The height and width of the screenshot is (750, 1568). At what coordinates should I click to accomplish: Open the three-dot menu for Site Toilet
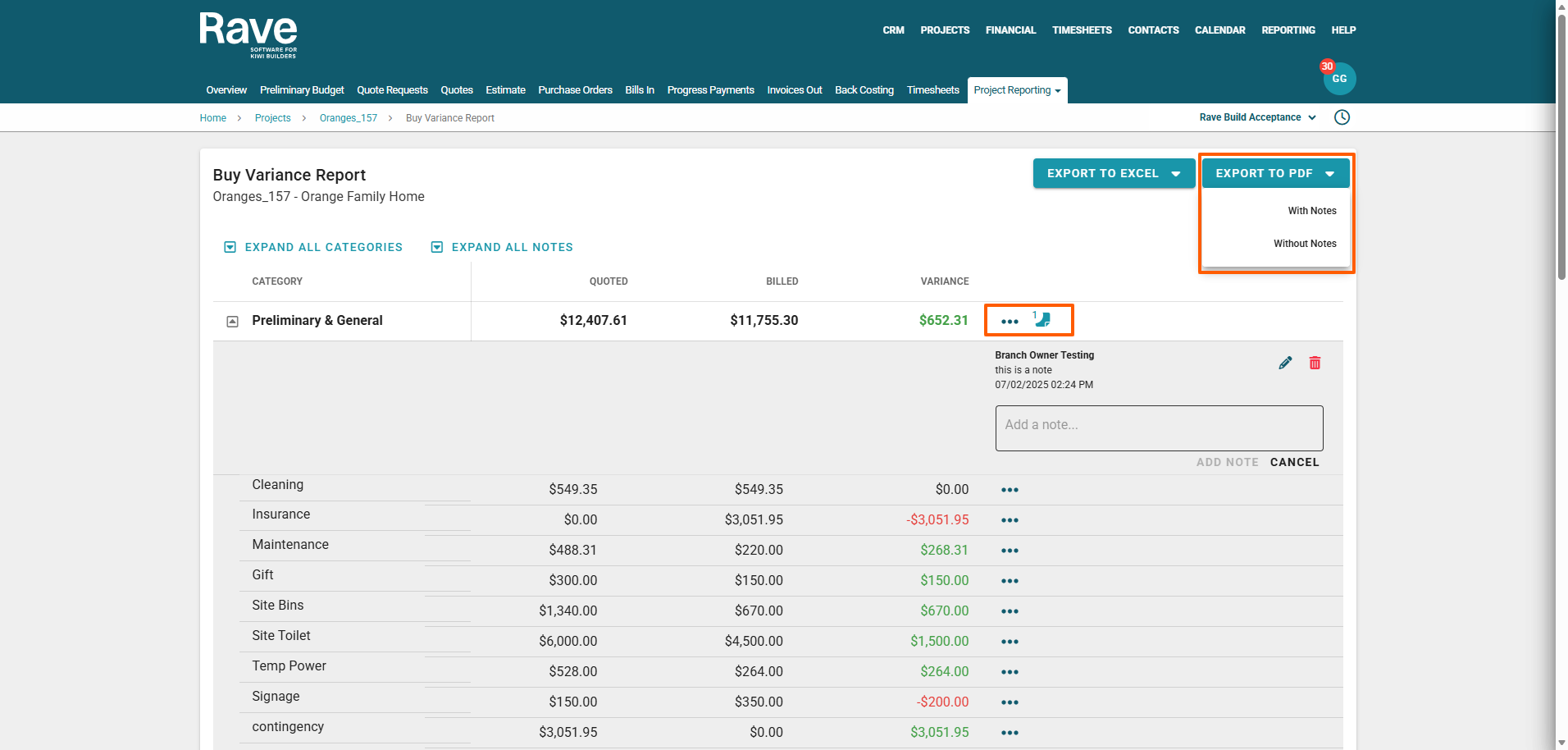click(x=1010, y=642)
